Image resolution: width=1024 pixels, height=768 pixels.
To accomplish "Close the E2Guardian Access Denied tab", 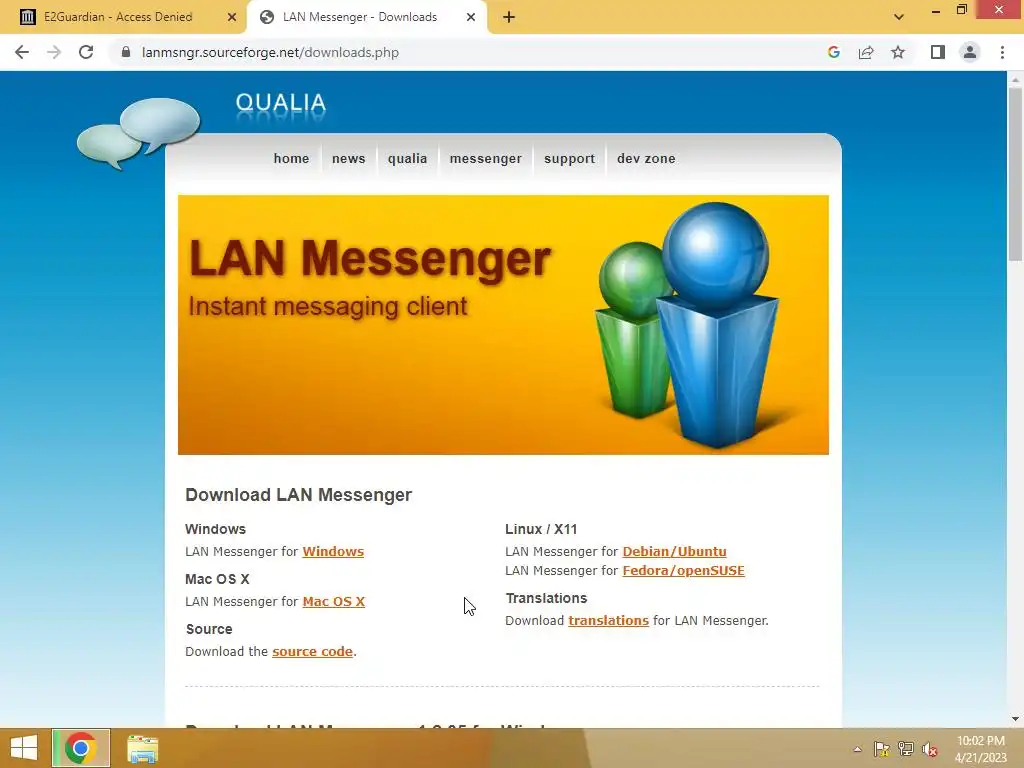I will point(232,17).
